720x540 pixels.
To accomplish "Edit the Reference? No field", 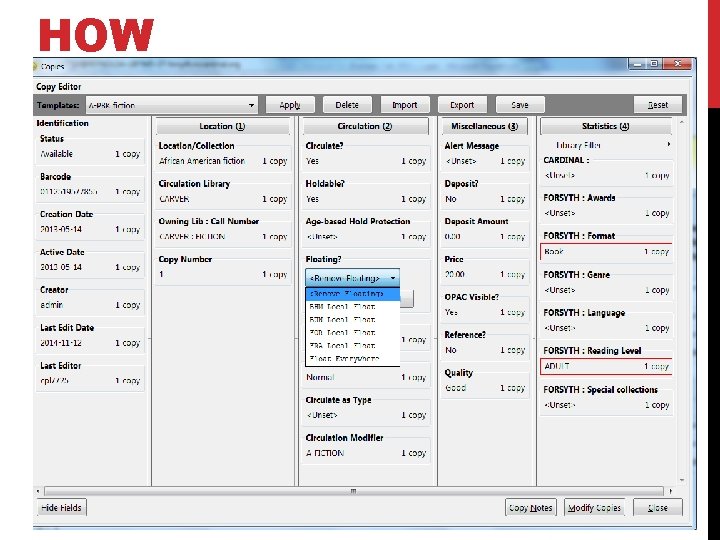I will pyautogui.click(x=485, y=350).
